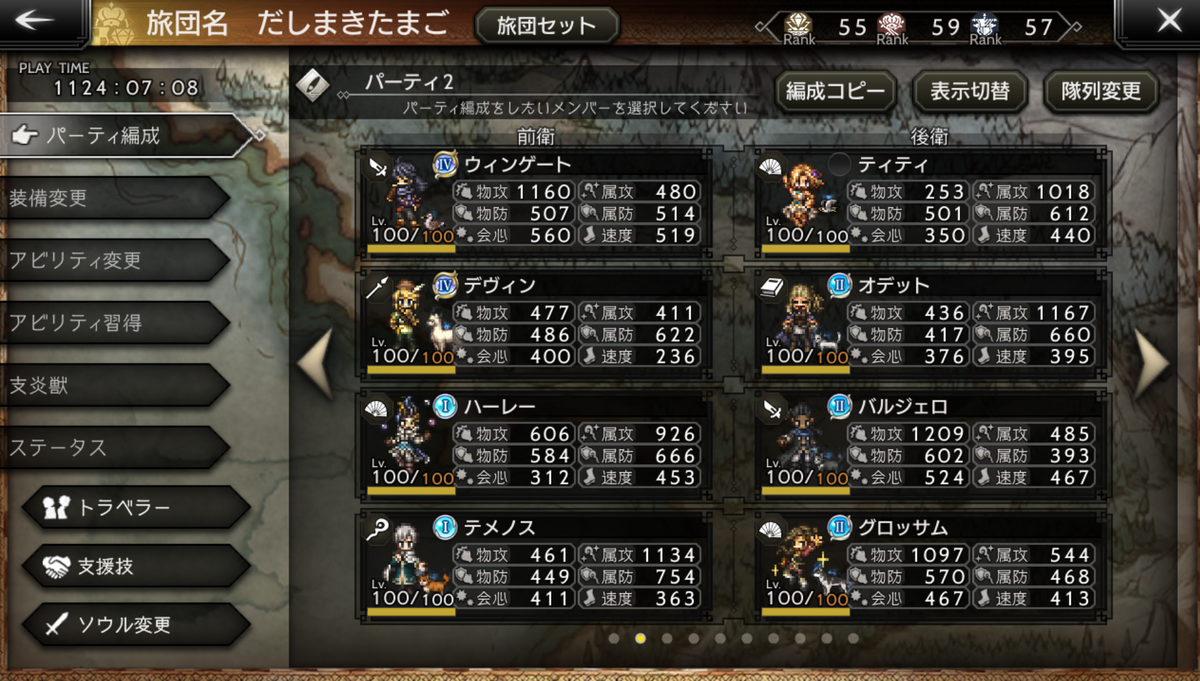The height and width of the screenshot is (681, 1200).
Task: Select the first party page dot
Action: 614,637
